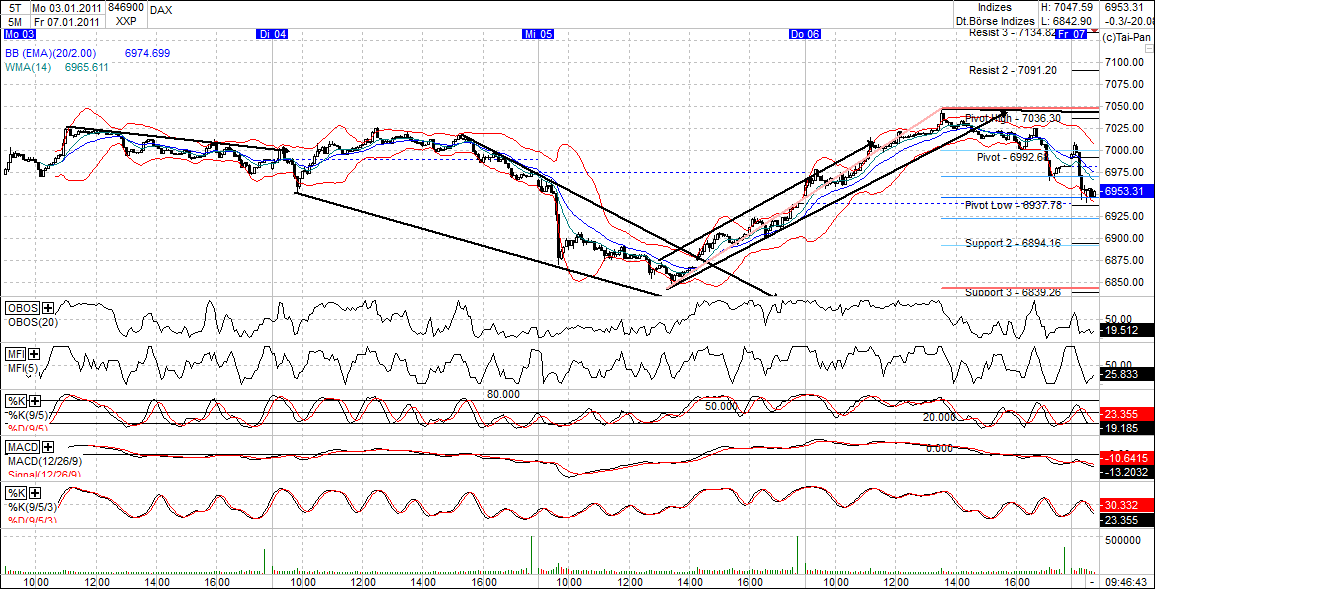Screen dimensions: 1323x589
Task: Click the blue price marker 6953.31 on the axis
Action: (x=1125, y=192)
